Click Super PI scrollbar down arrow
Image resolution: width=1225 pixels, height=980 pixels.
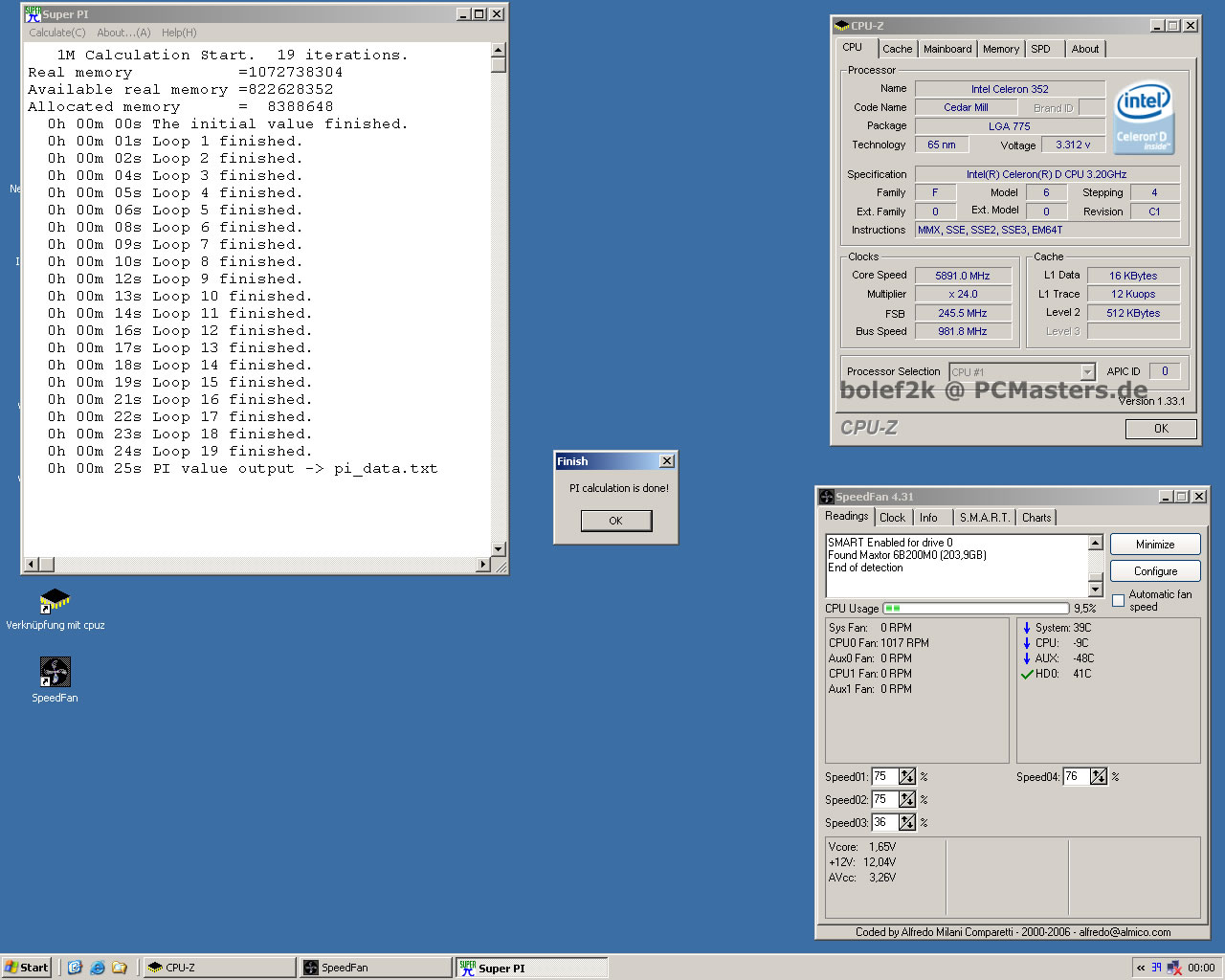(x=499, y=549)
